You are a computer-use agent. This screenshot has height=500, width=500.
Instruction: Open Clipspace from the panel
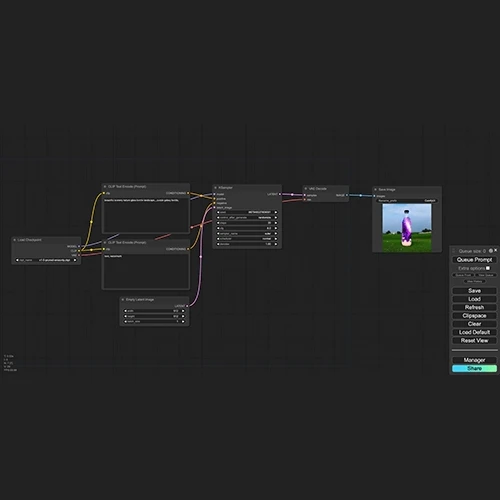point(474,316)
